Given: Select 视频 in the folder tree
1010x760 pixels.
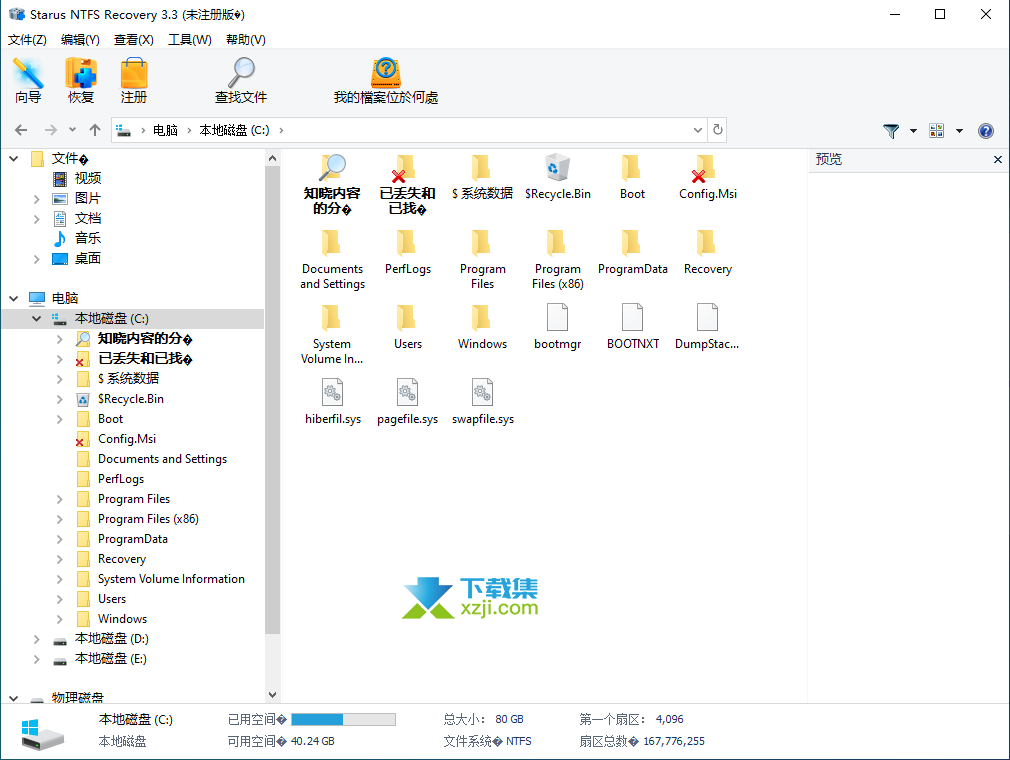Looking at the screenshot, I should [x=88, y=178].
